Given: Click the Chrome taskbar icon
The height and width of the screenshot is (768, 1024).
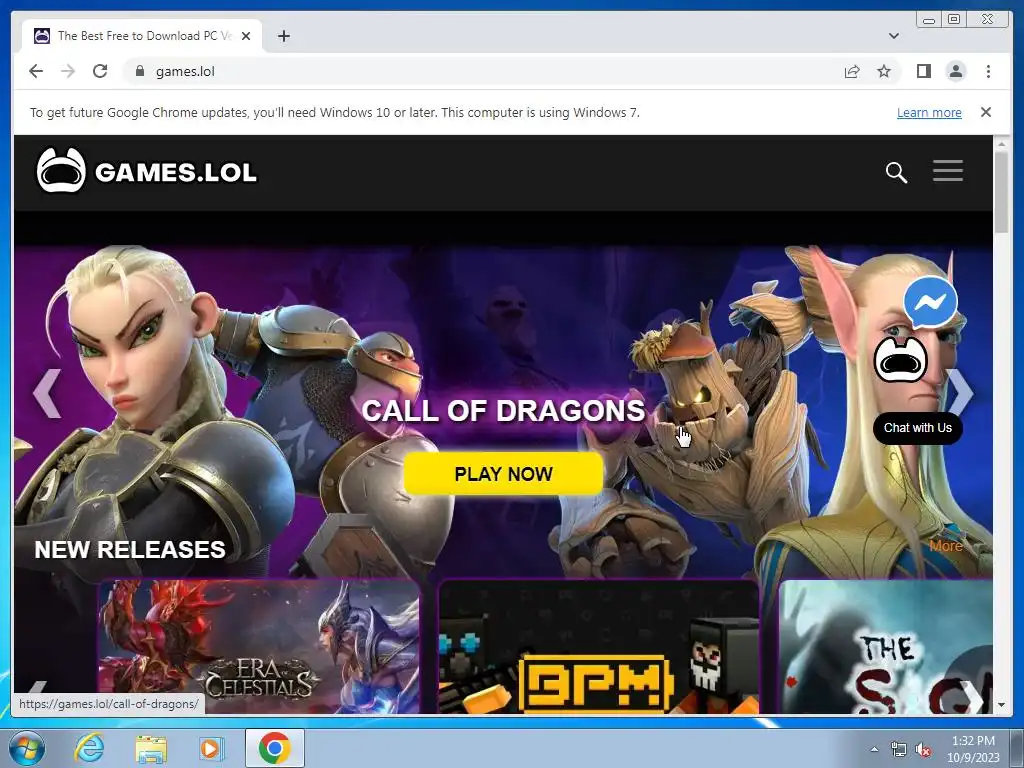Looking at the screenshot, I should tap(274, 748).
